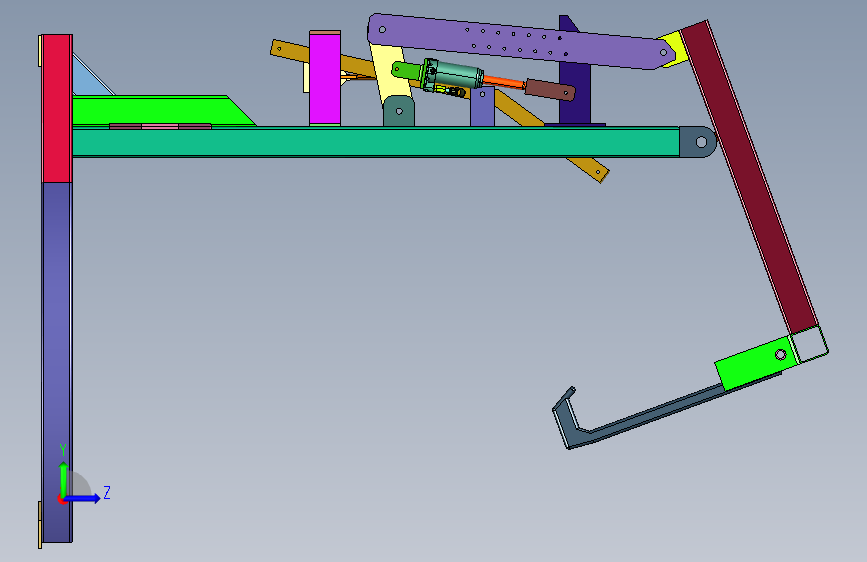
Task: Select the bright green bracket at the lower right
Action: 756,363
